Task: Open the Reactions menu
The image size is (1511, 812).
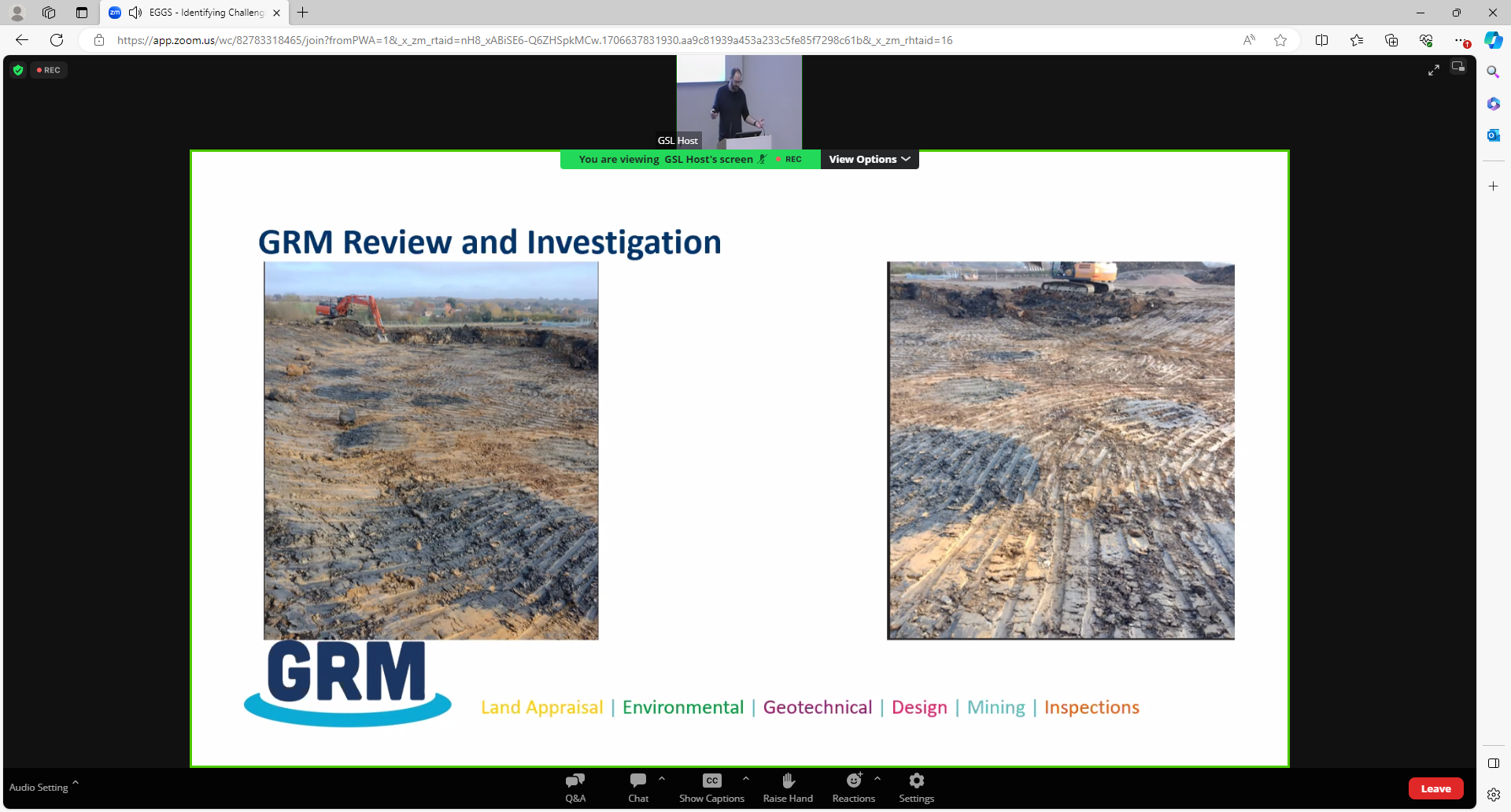Action: pos(854,788)
